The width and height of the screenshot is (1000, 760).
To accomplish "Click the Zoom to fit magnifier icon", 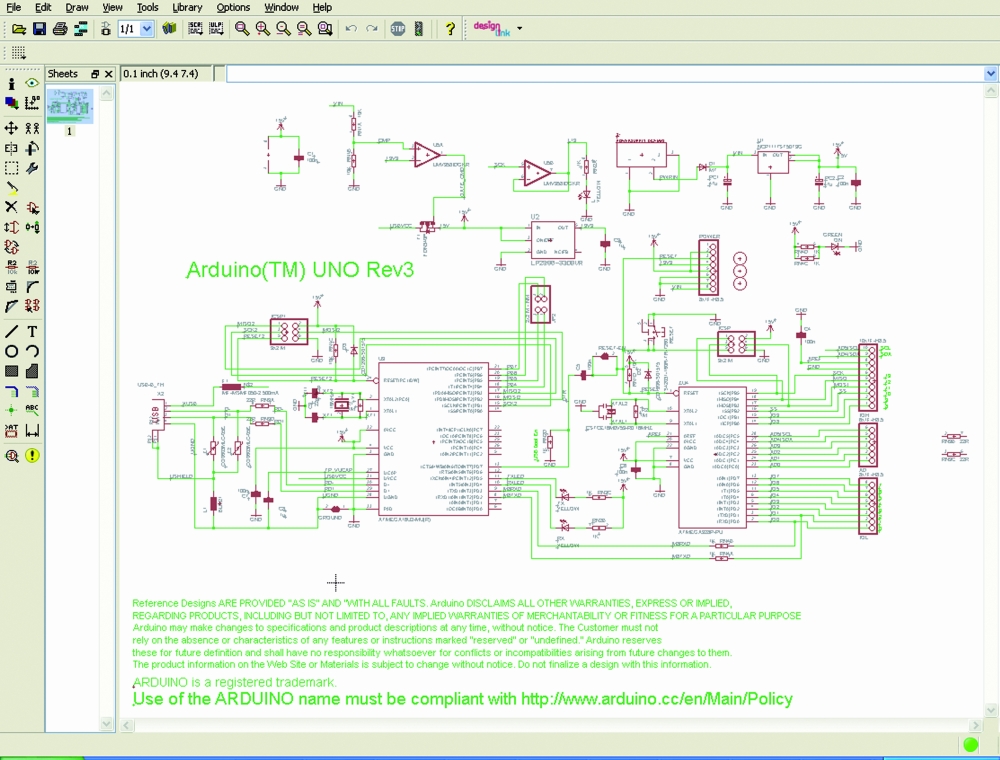I will (x=242, y=29).
